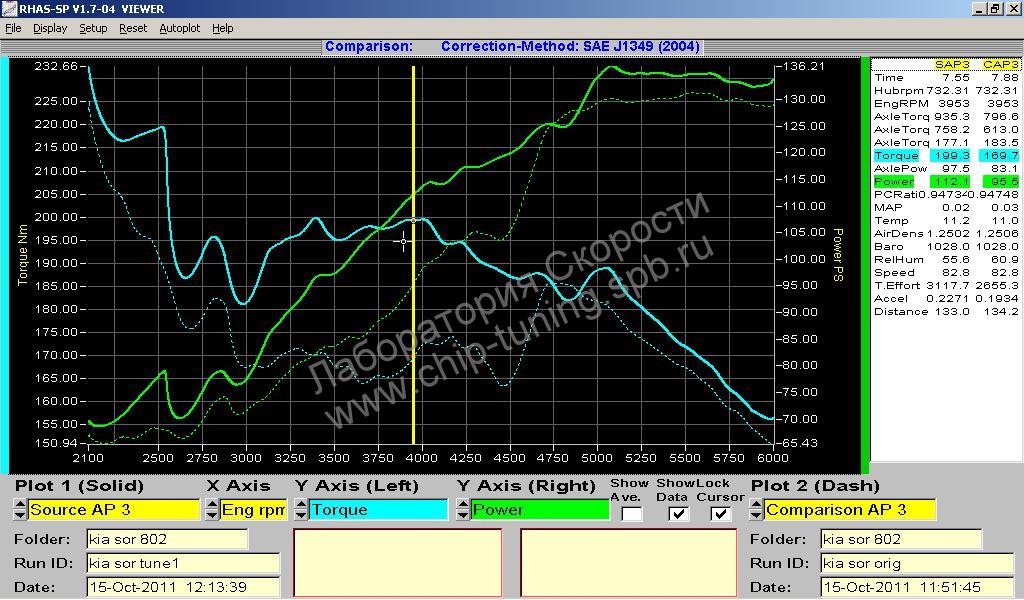
Task: Click the Eng rpm X Axis selector
Action: 252,510
